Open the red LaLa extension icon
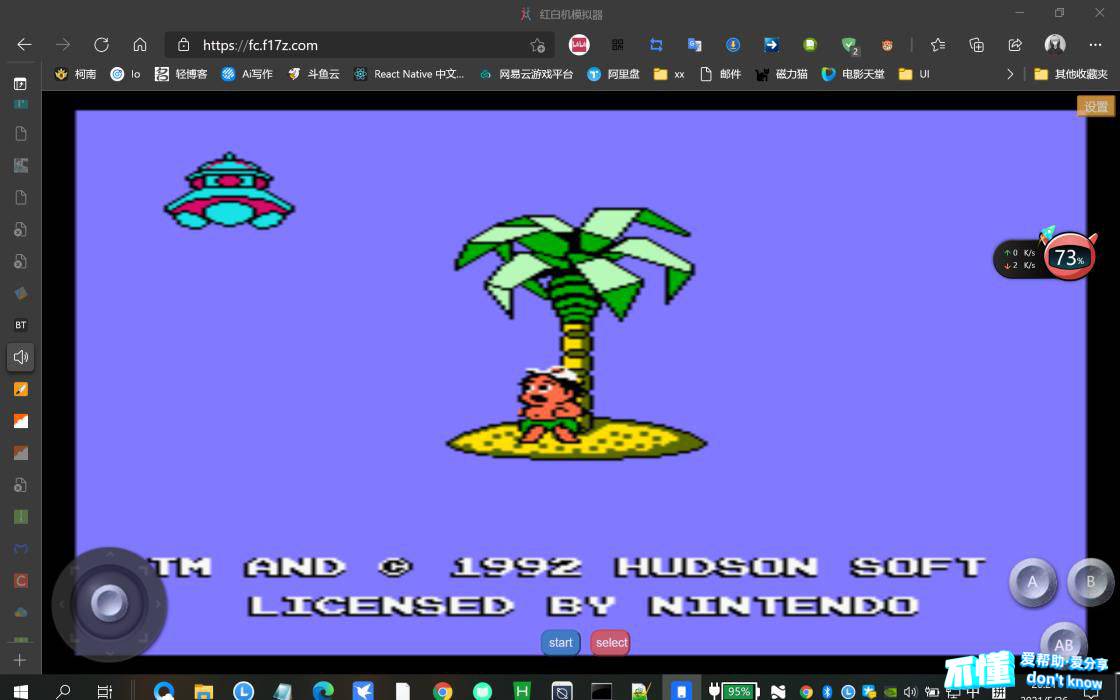1120x700 pixels. (579, 45)
